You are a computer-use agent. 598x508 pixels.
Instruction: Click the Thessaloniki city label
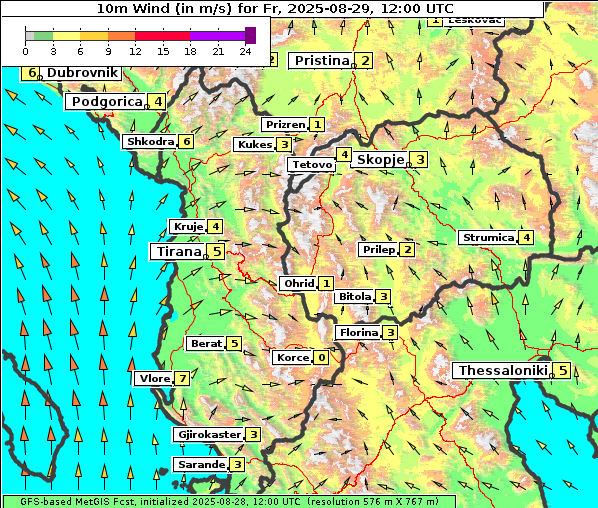(x=503, y=370)
